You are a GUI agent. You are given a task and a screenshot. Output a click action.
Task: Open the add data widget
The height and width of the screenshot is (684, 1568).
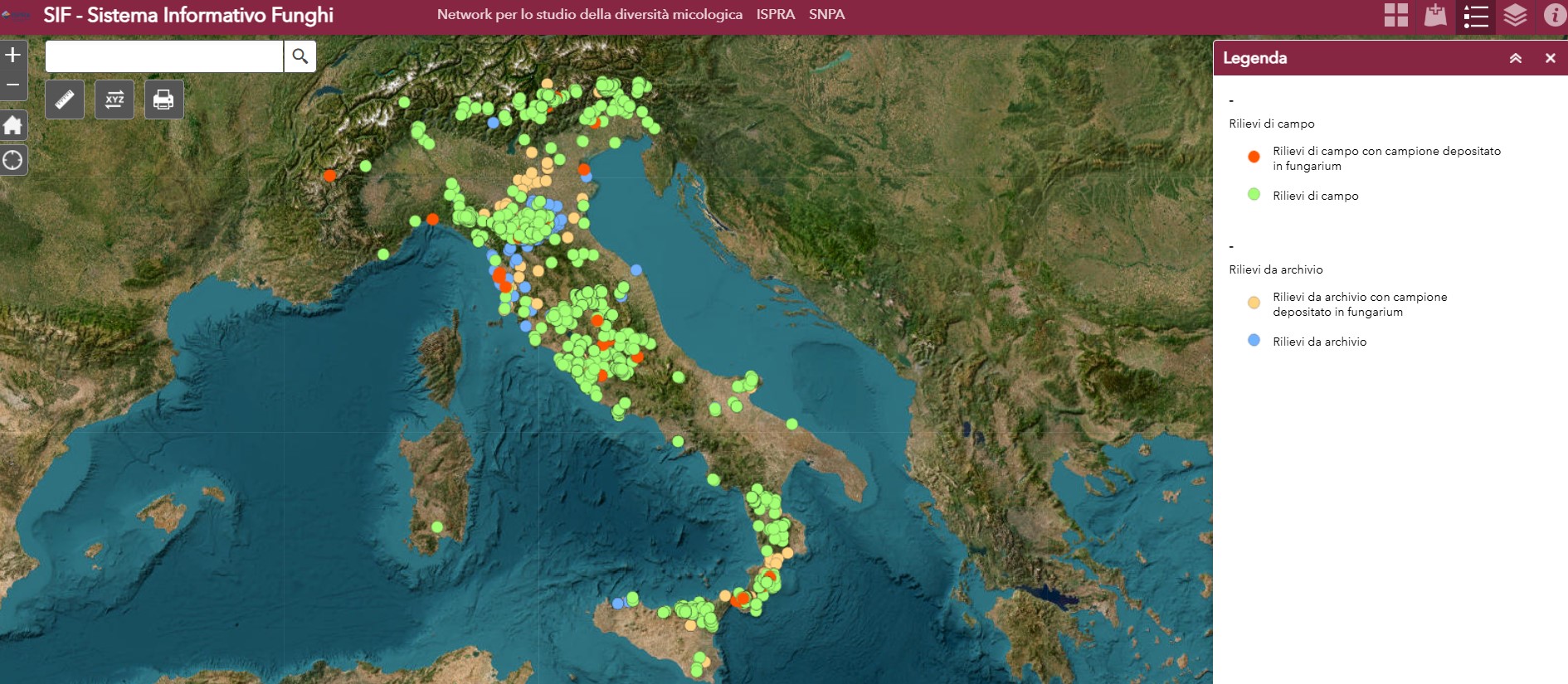(1435, 15)
